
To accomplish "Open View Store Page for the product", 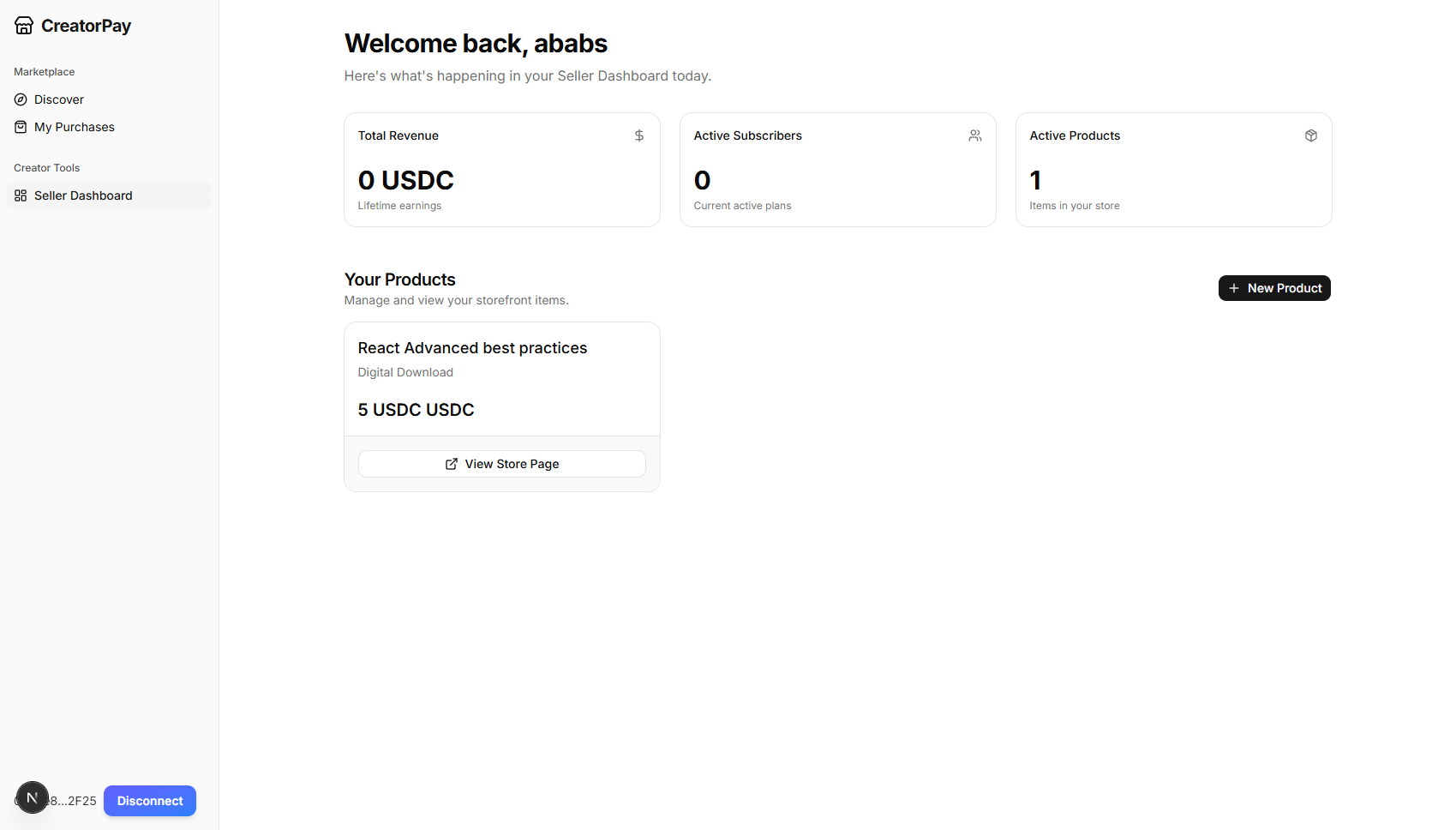I will click(x=502, y=464).
